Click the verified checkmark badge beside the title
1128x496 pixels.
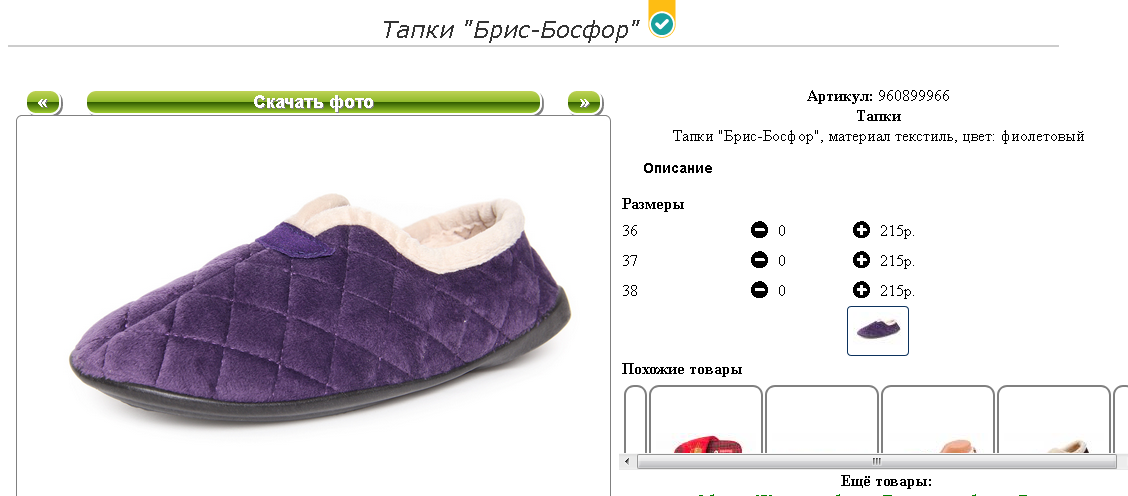click(x=662, y=24)
